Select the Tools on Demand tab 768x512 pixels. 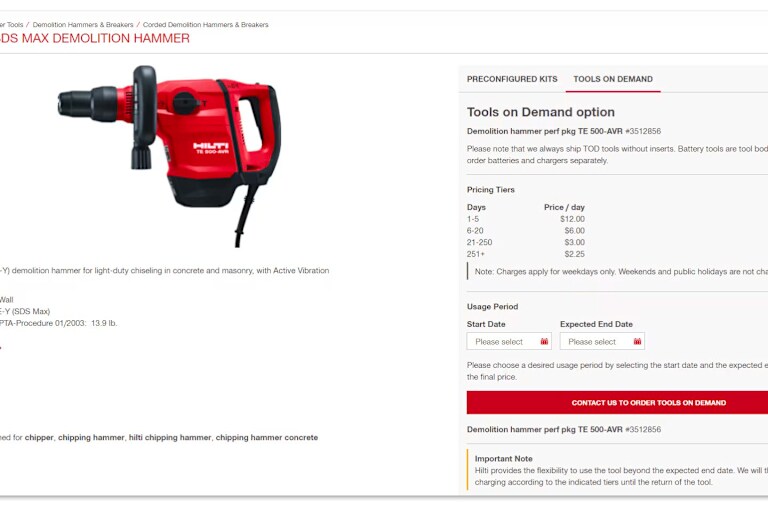pyautogui.click(x=613, y=79)
